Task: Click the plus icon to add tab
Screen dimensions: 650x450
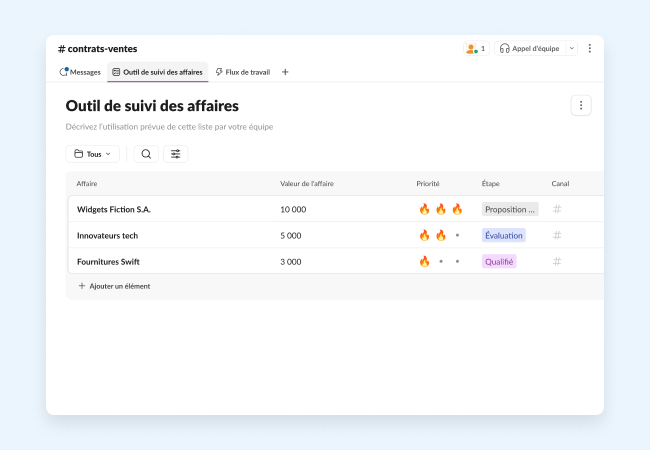Action: coord(285,72)
